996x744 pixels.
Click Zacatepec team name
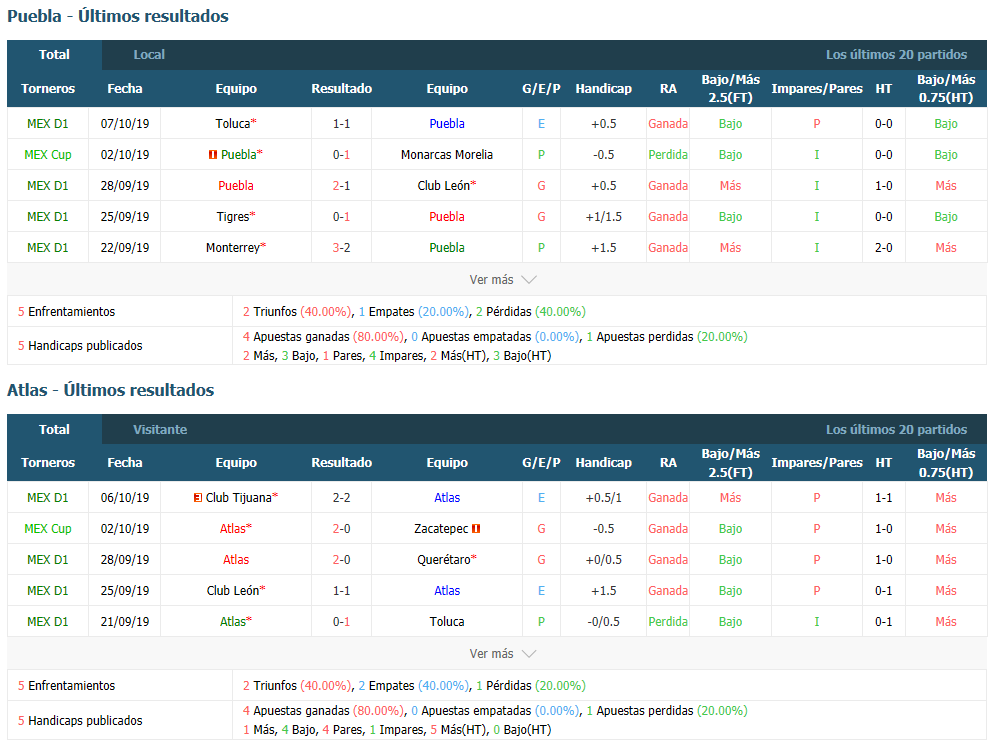pyautogui.click(x=441, y=529)
